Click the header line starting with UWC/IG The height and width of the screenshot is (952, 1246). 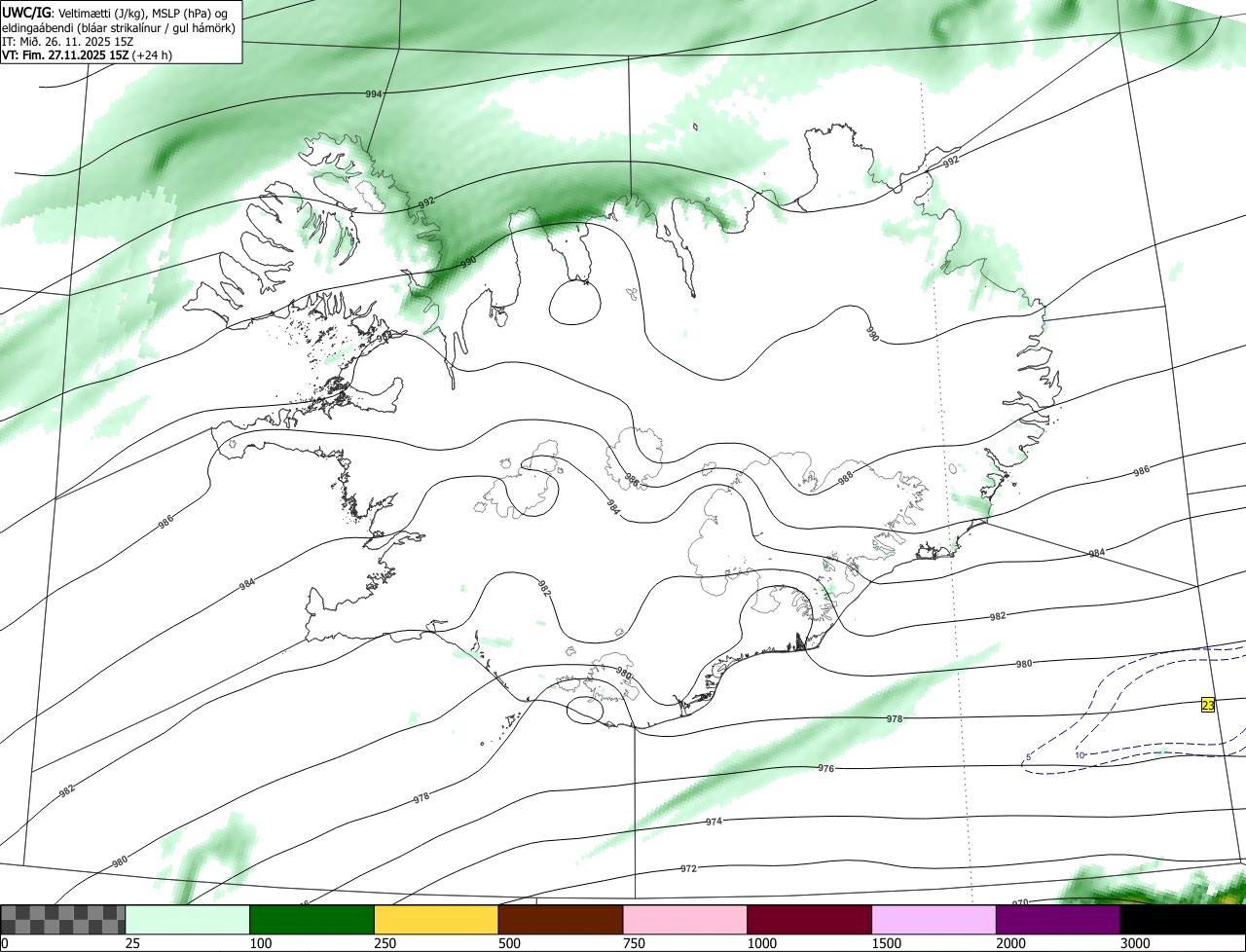(x=115, y=12)
